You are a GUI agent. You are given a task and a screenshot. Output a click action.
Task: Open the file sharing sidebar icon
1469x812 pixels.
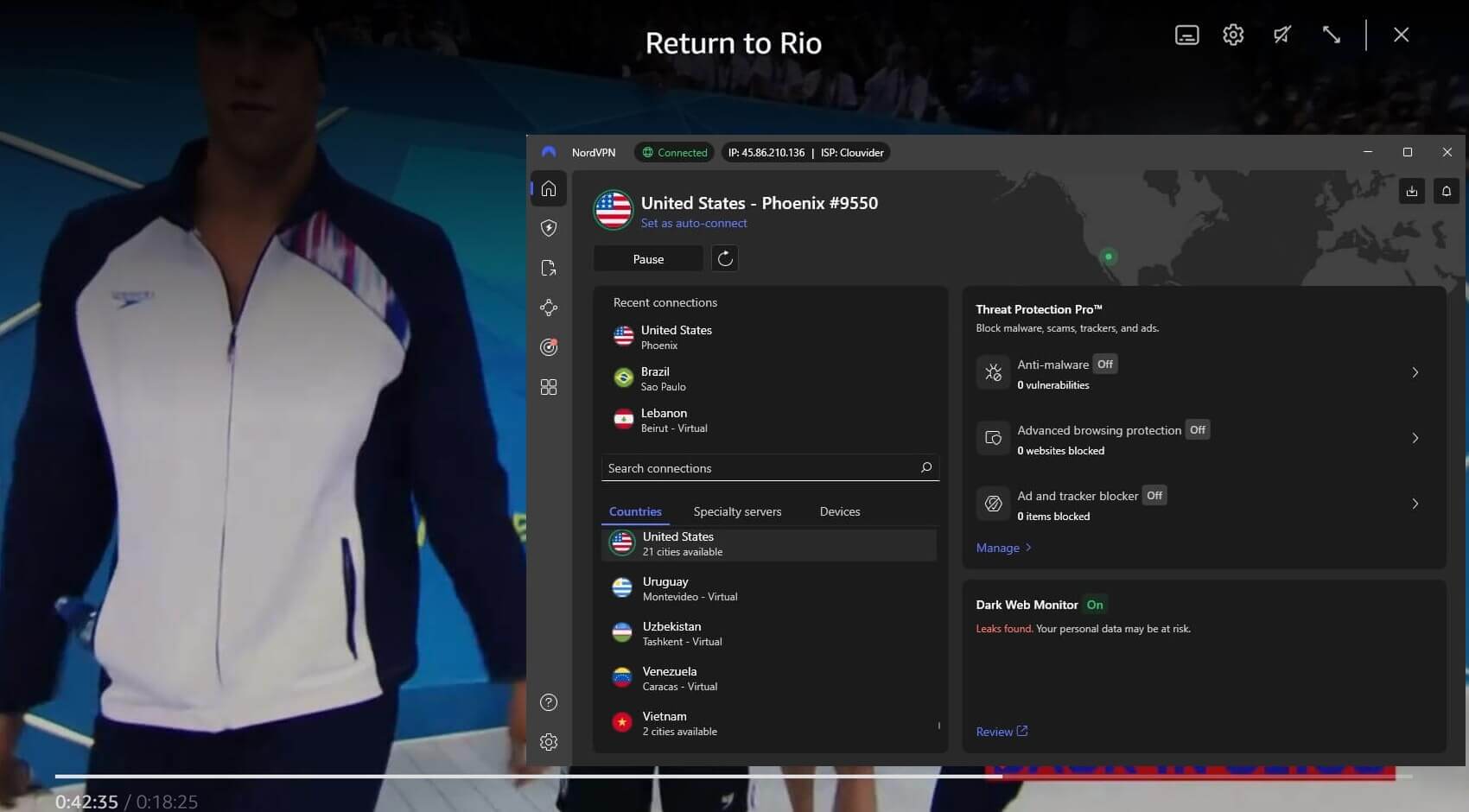pos(549,268)
